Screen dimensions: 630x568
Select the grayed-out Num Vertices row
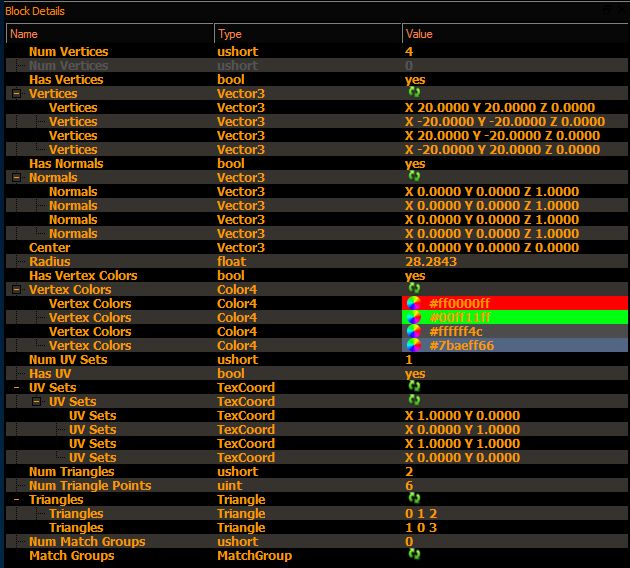pyautogui.click(x=317, y=65)
